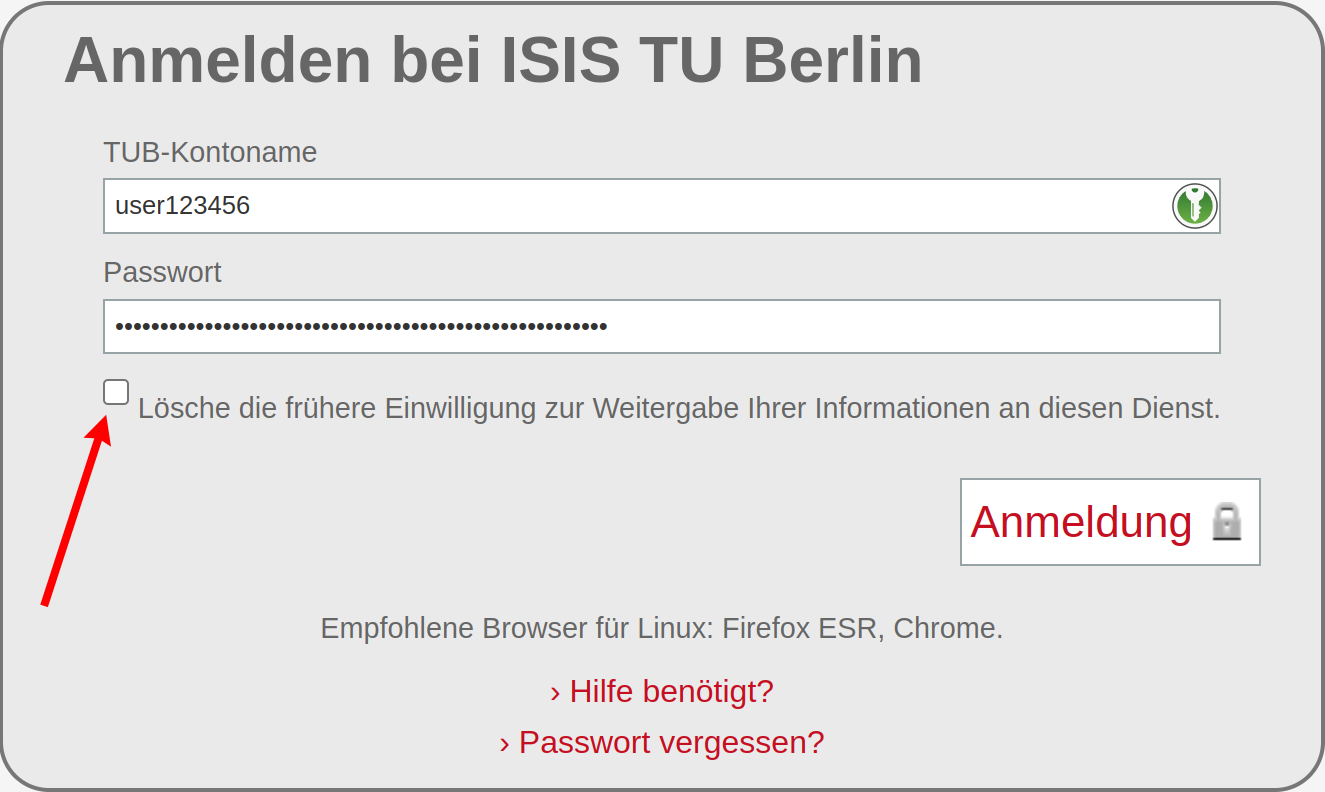Click the Anmeldung login button
The image size is (1325, 792).
[1110, 521]
